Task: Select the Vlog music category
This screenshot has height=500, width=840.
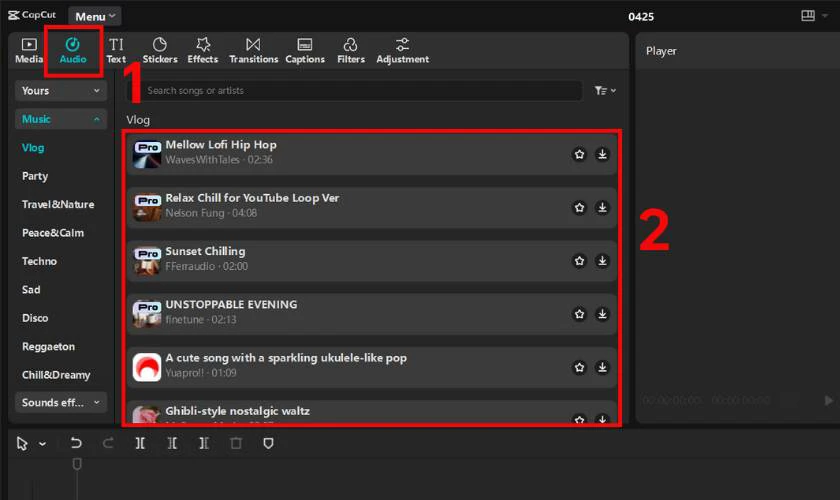Action: [x=33, y=147]
